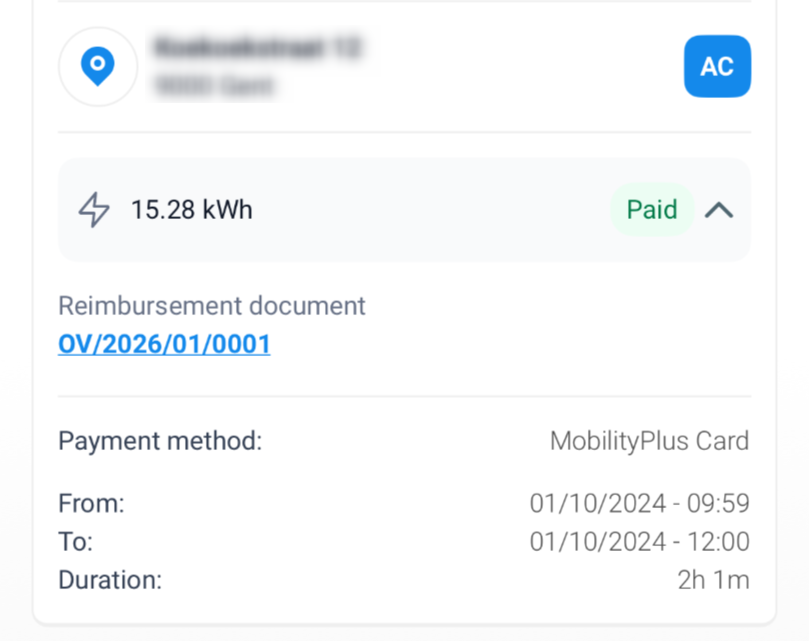Click the green Paid status badge
This screenshot has width=809, height=641.
pyautogui.click(x=652, y=210)
